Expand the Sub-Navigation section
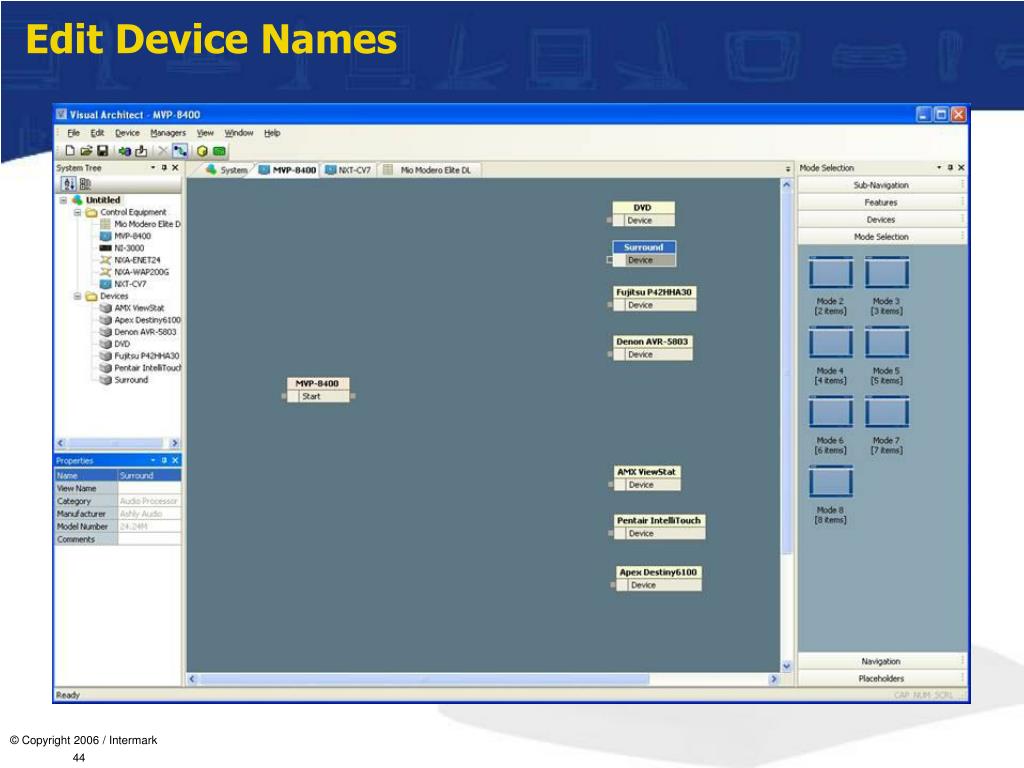Screen dimensions: 1024x768 coord(880,185)
